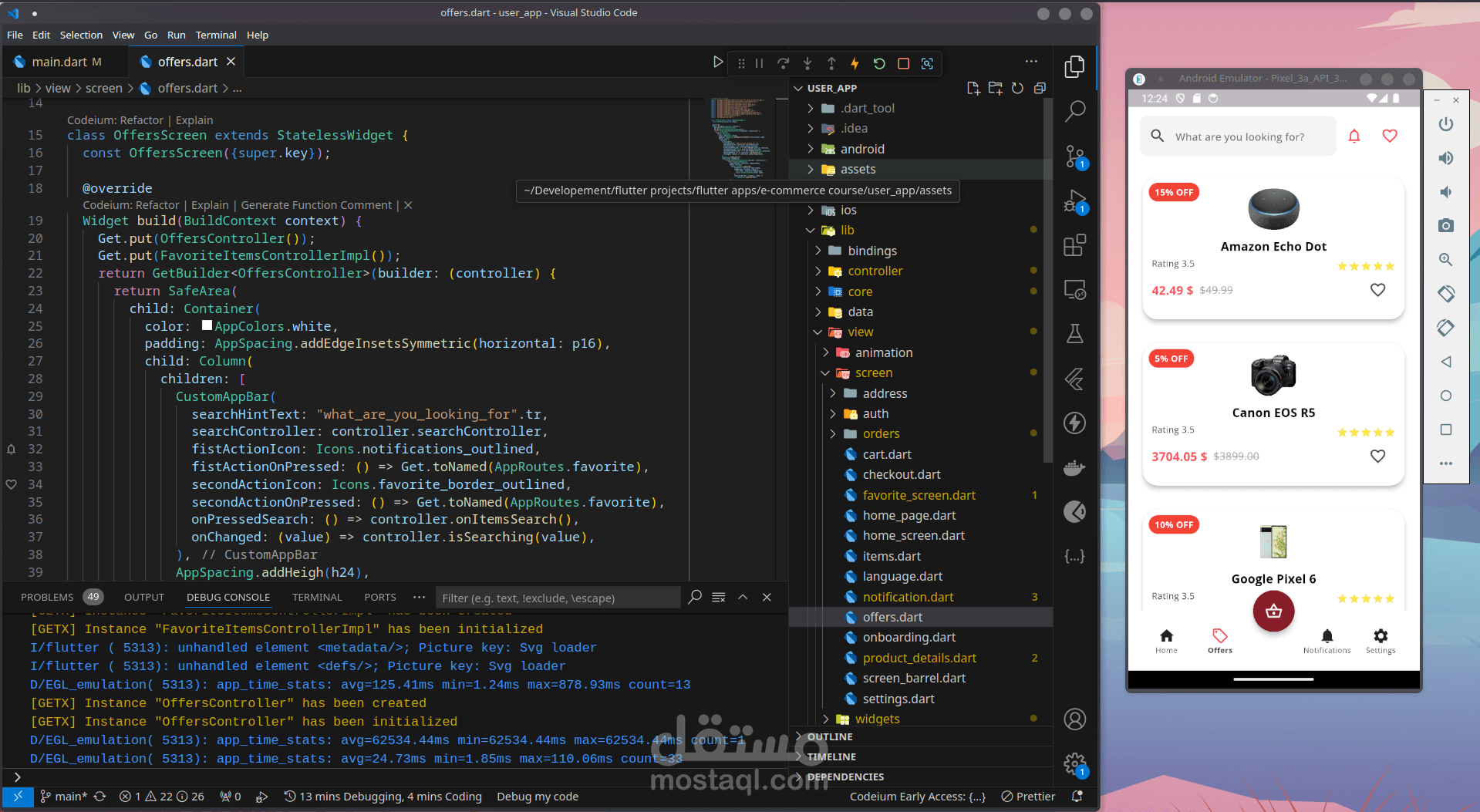Click the debug console filter input
This screenshot has width=1480, height=812.
tap(558, 598)
